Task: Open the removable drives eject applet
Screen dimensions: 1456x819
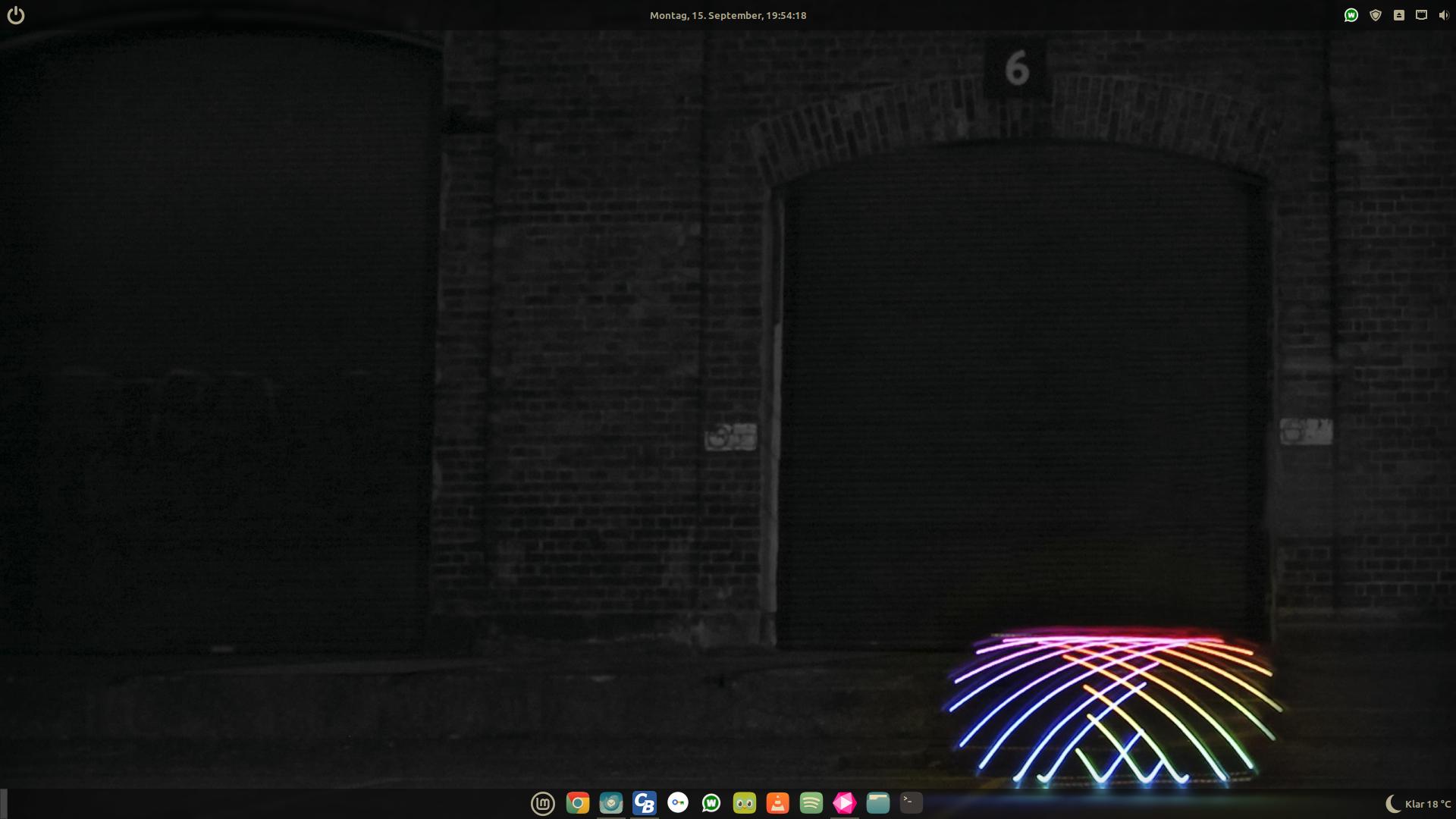Action: (1398, 15)
